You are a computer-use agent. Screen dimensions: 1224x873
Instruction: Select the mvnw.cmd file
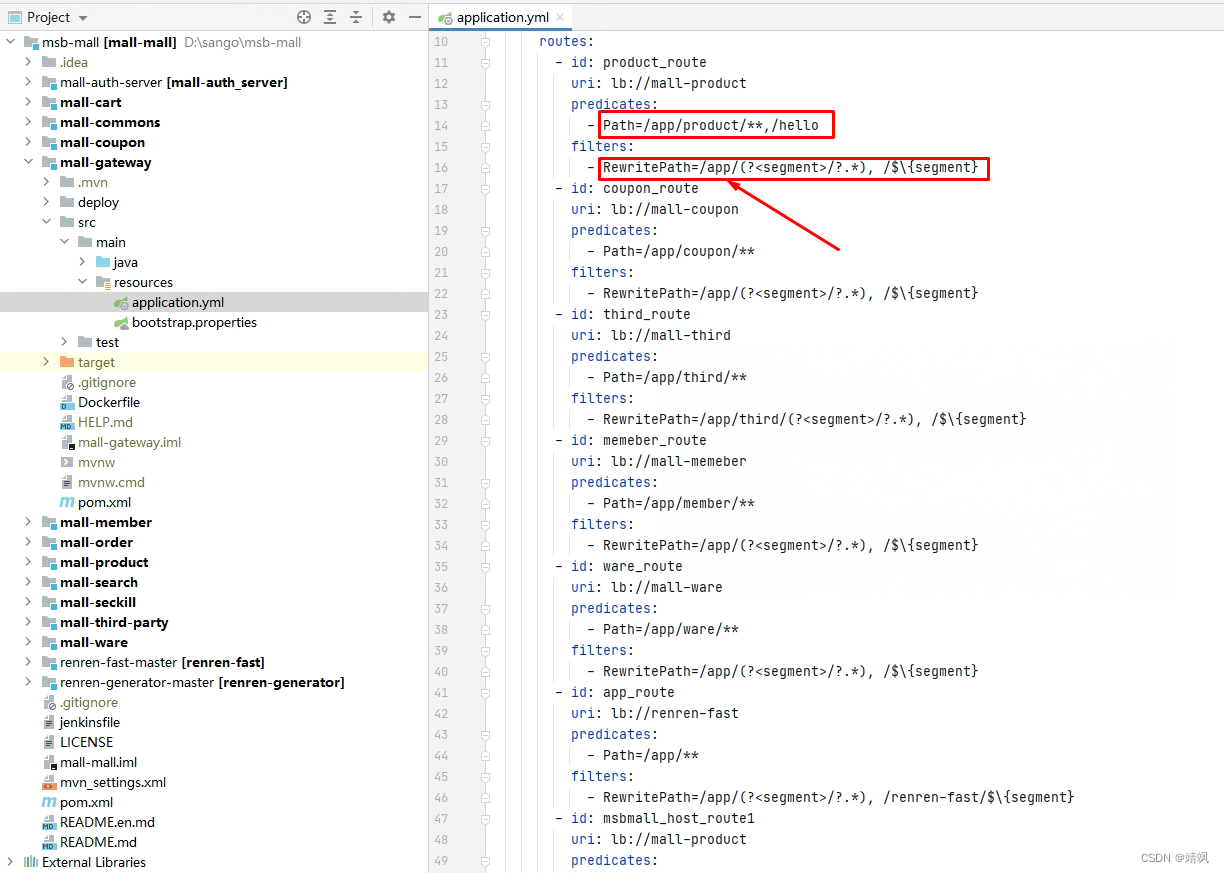click(111, 482)
